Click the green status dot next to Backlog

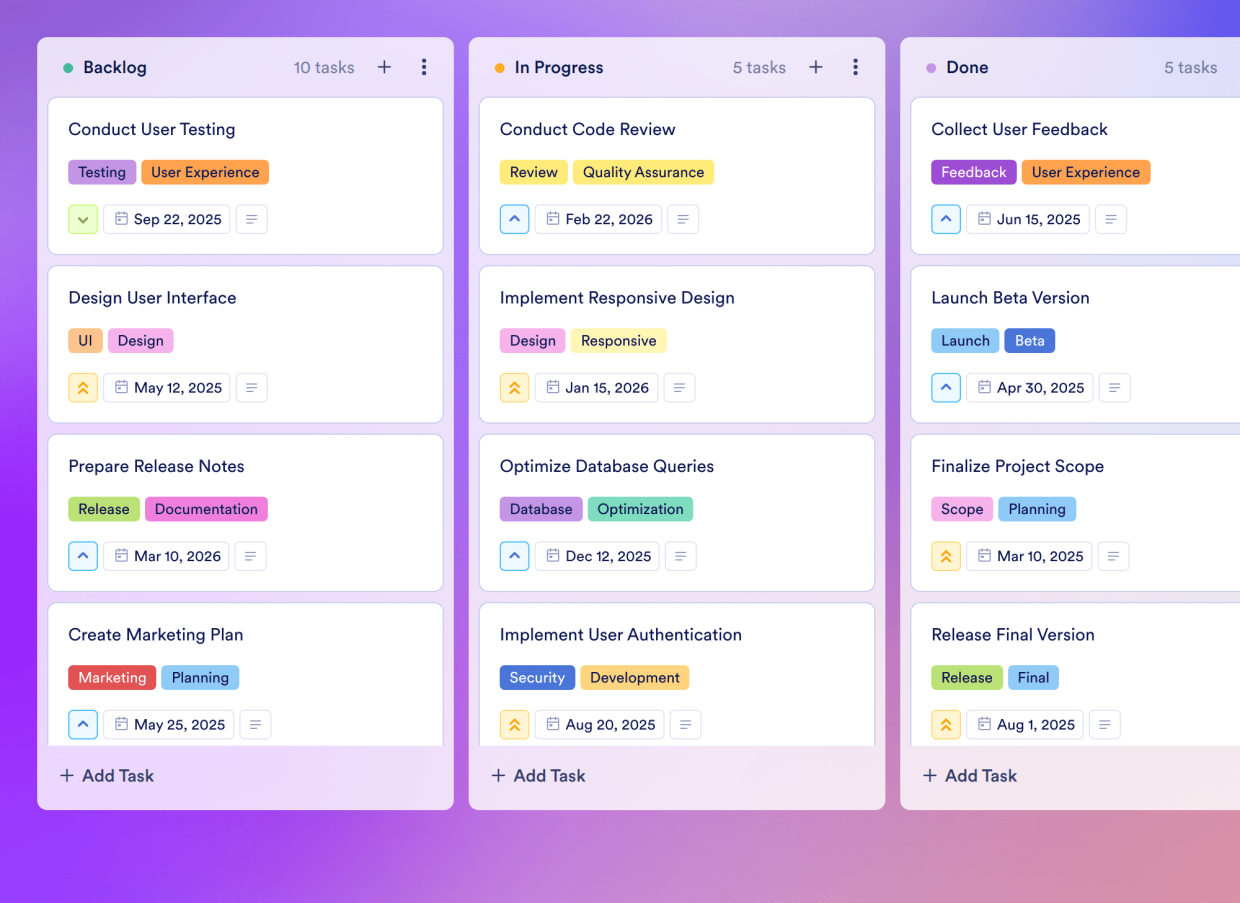pos(68,67)
